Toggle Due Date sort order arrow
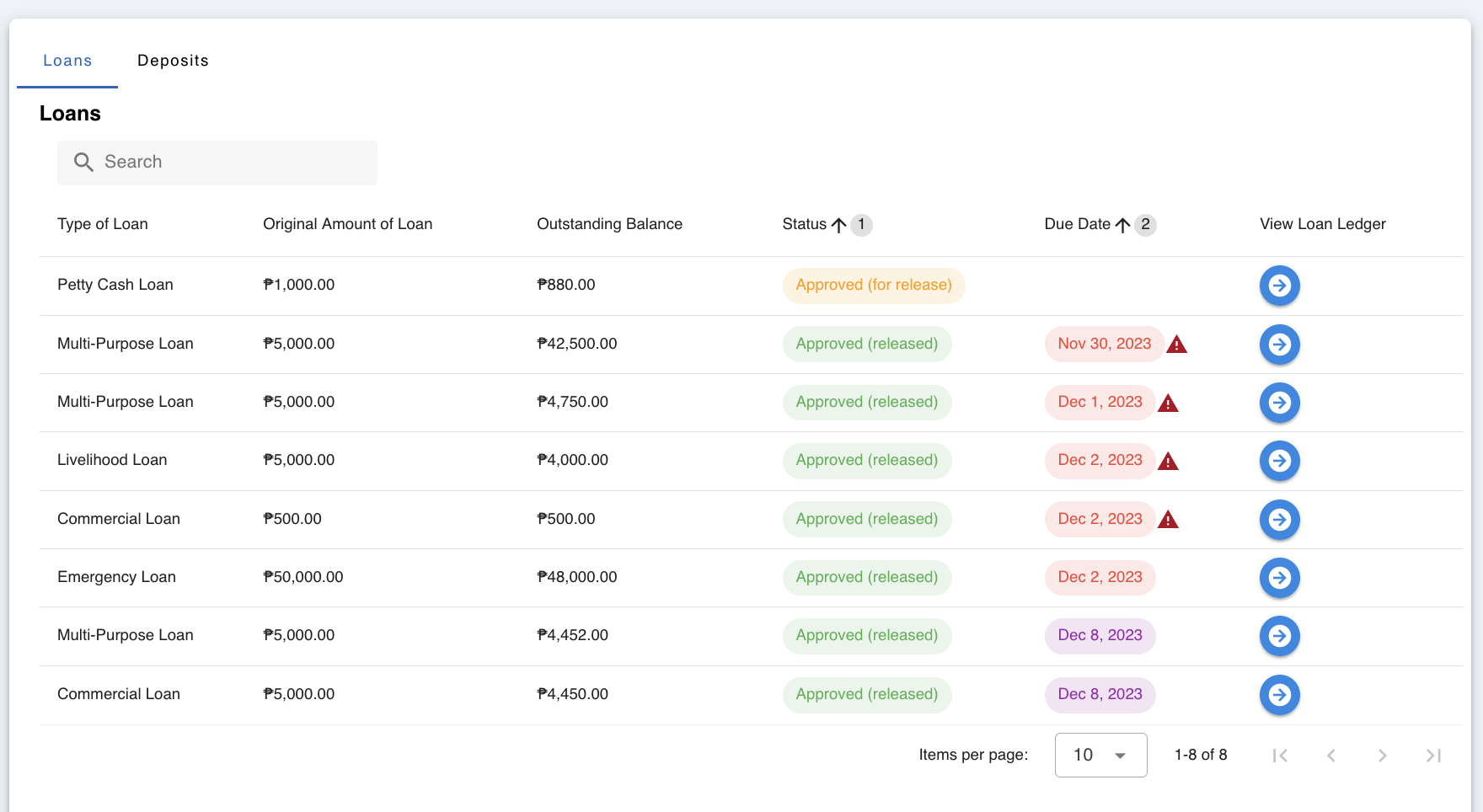 coord(1122,224)
